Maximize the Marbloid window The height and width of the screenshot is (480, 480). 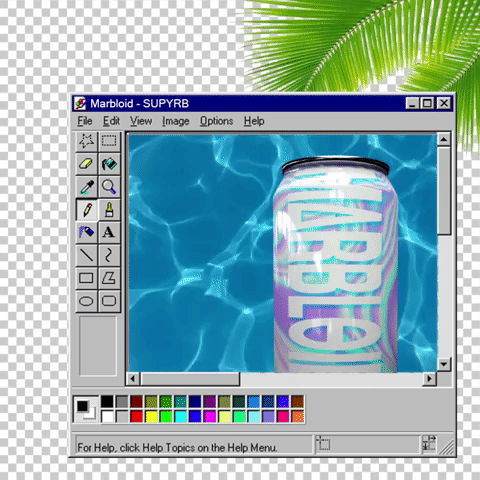[x=427, y=104]
